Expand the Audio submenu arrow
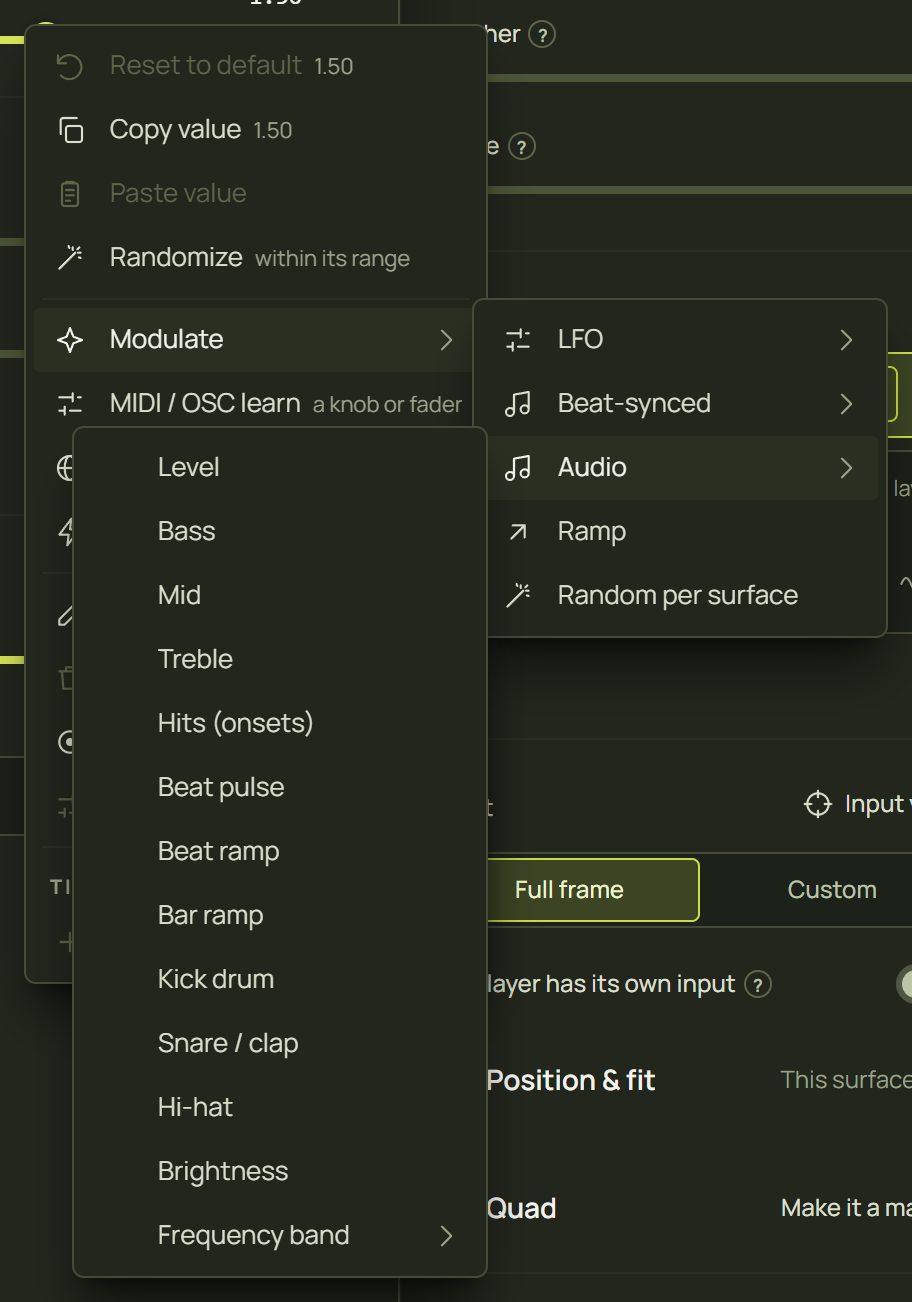This screenshot has width=912, height=1302. 847,468
